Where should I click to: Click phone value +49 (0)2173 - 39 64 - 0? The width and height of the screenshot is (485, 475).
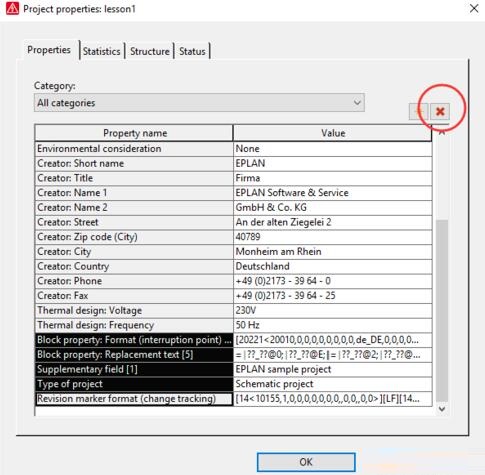(332, 281)
